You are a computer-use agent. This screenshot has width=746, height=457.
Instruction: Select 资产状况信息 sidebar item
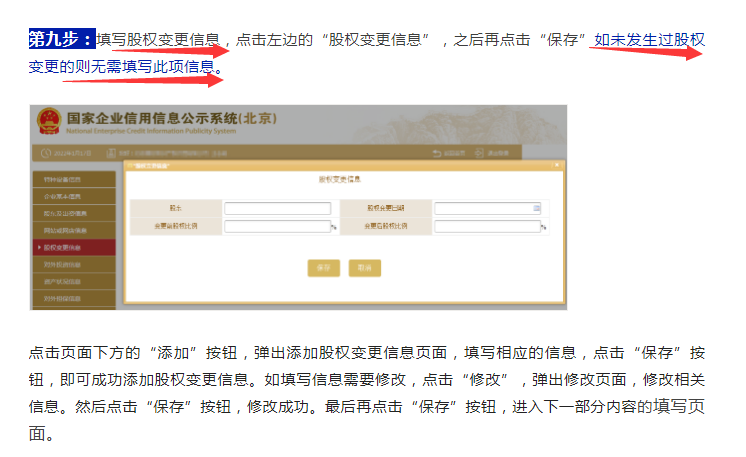(x=72, y=281)
